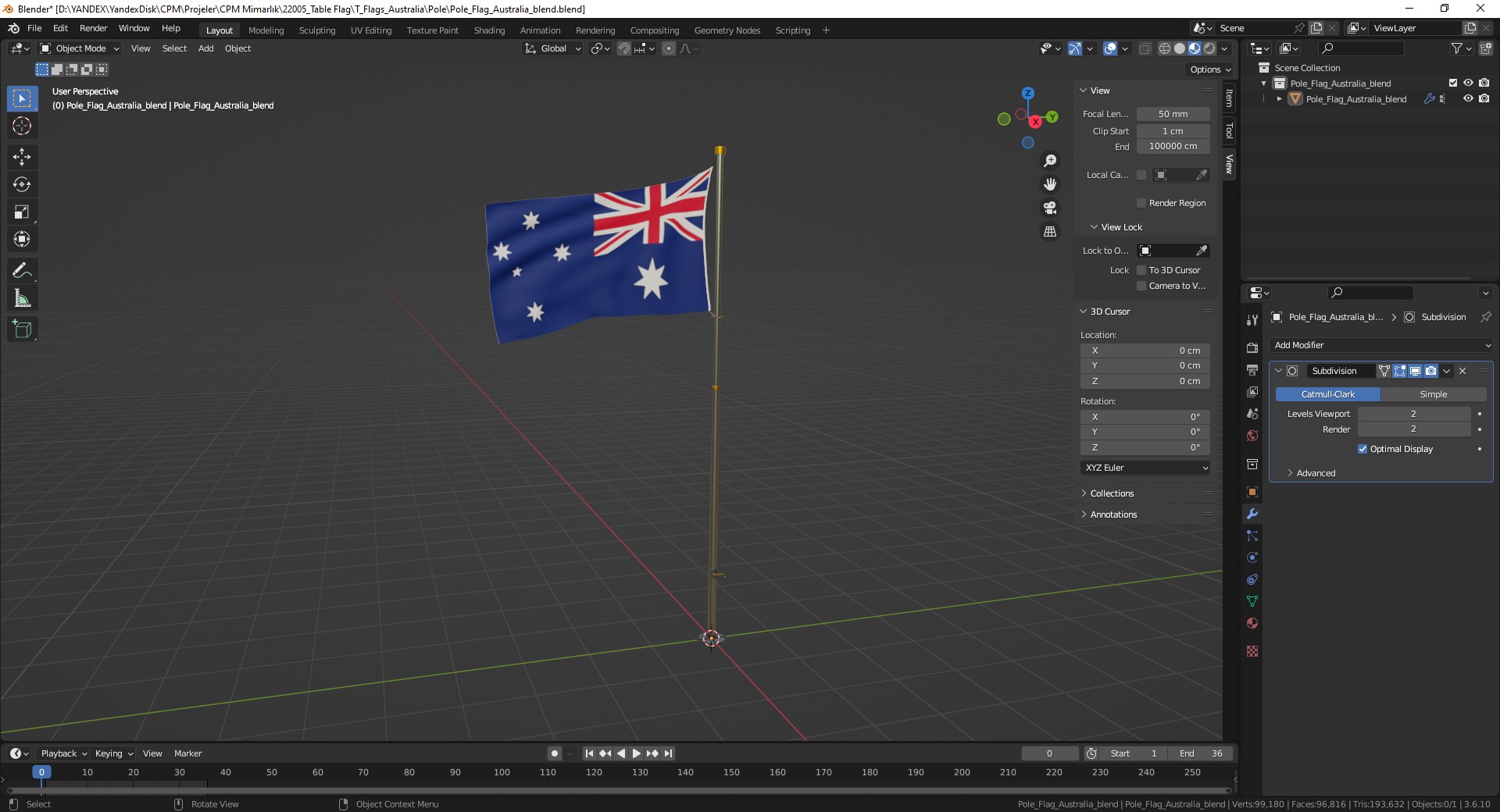
Task: Toggle viewport overlays button
Action: point(1110,48)
